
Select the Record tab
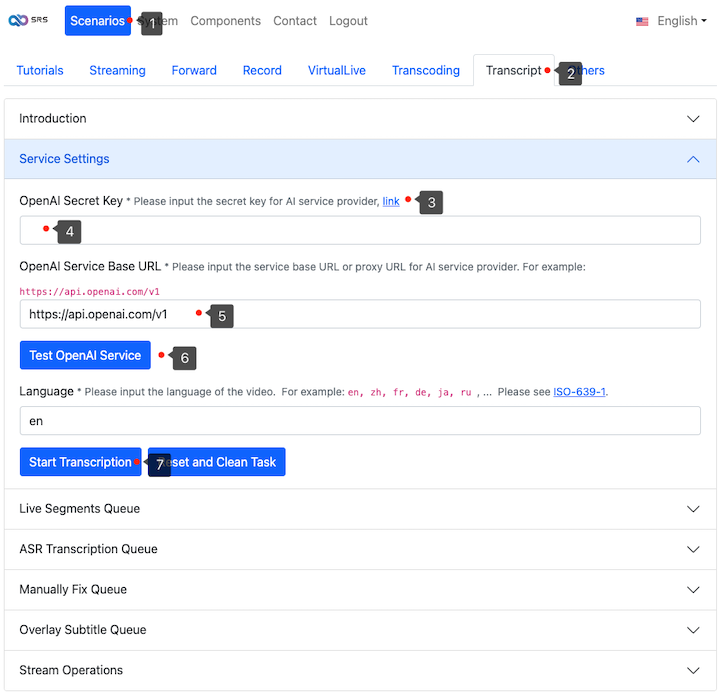[x=262, y=71]
